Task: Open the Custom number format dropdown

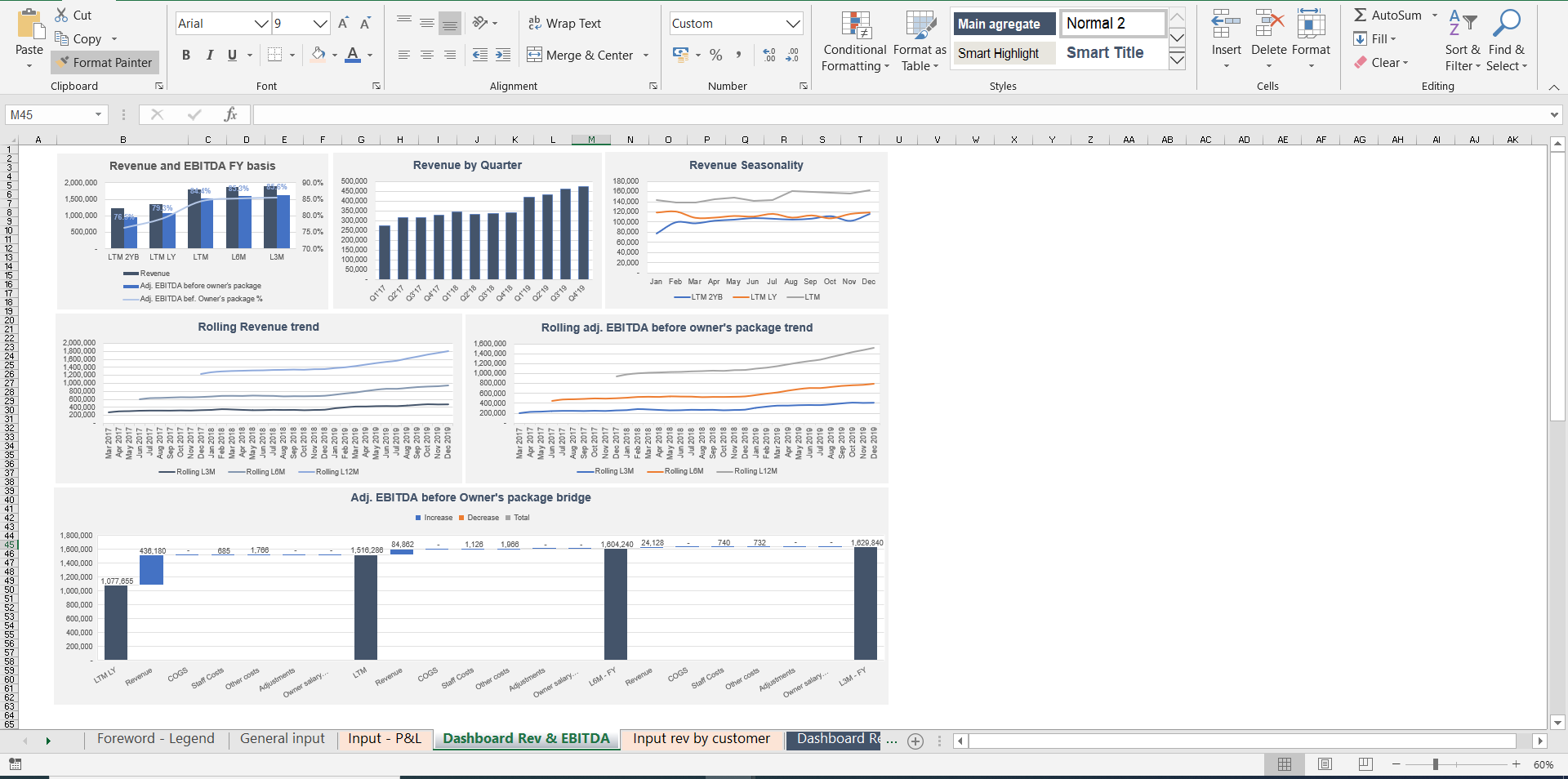Action: [x=793, y=24]
